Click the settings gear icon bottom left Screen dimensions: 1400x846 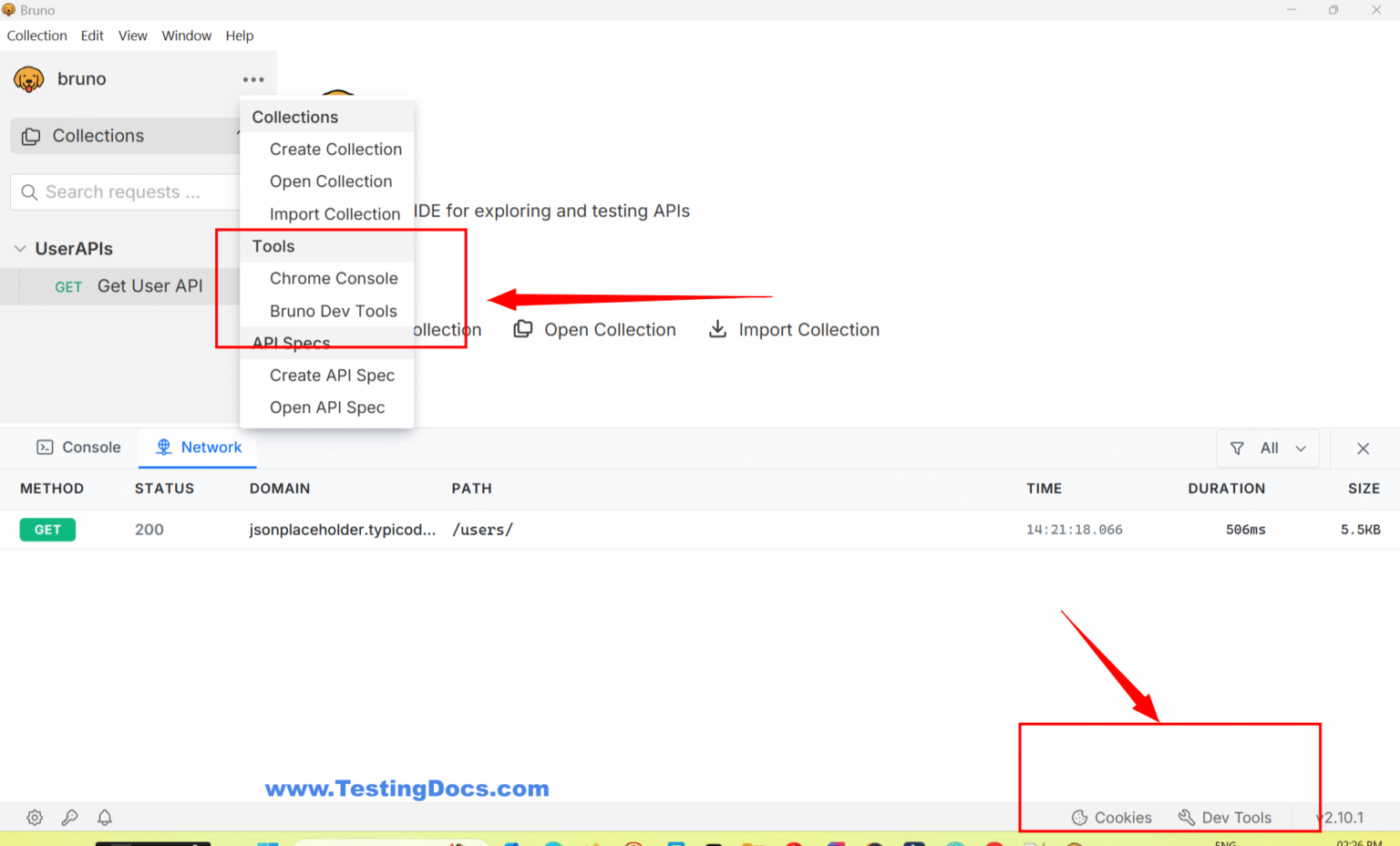[x=34, y=817]
